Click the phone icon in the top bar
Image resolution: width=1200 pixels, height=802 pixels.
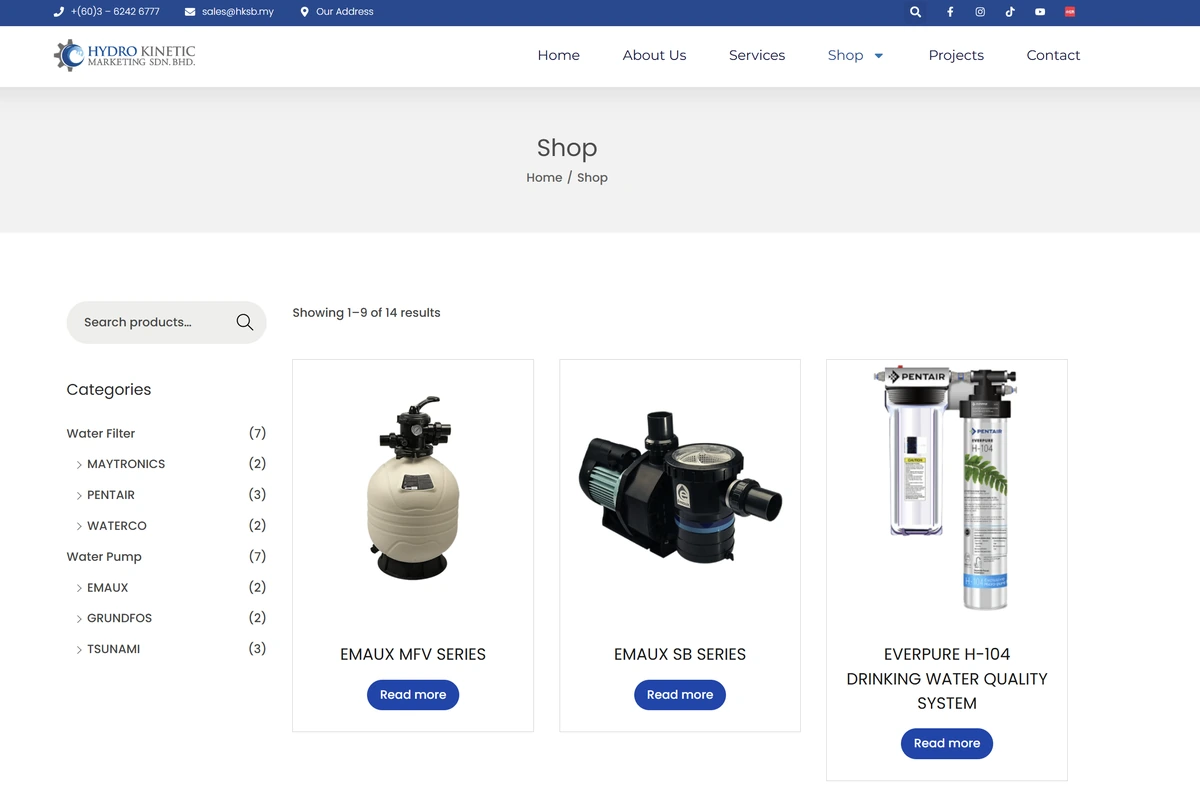click(59, 12)
